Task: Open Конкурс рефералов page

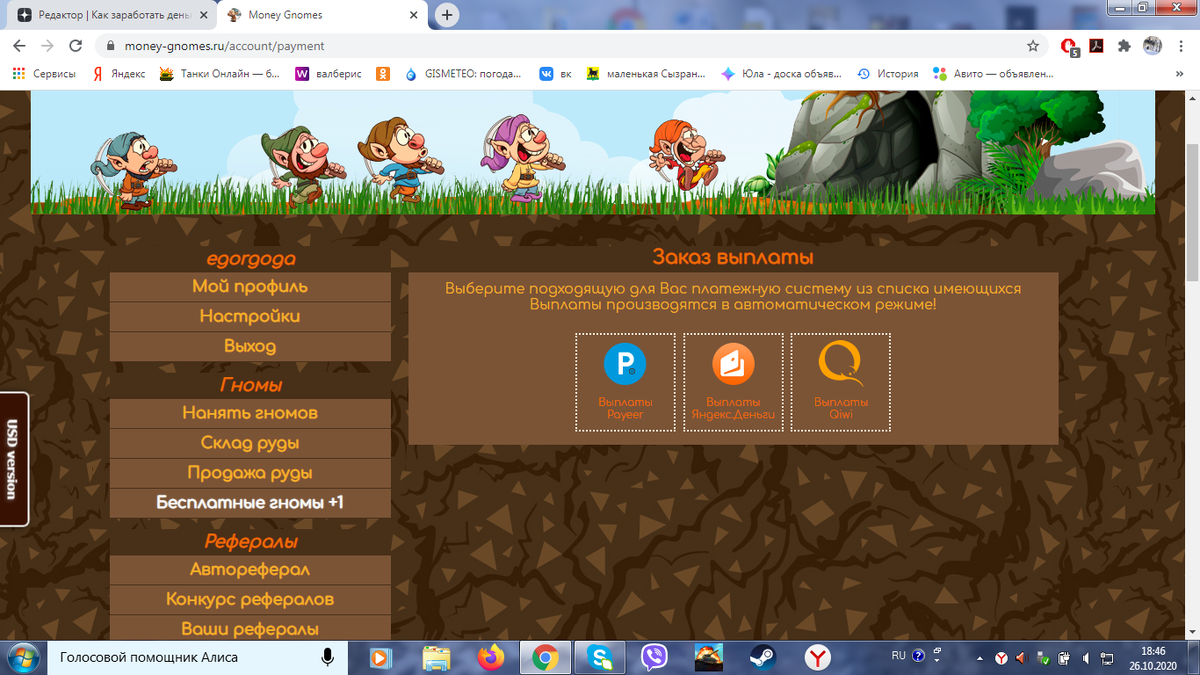Action: (x=250, y=600)
